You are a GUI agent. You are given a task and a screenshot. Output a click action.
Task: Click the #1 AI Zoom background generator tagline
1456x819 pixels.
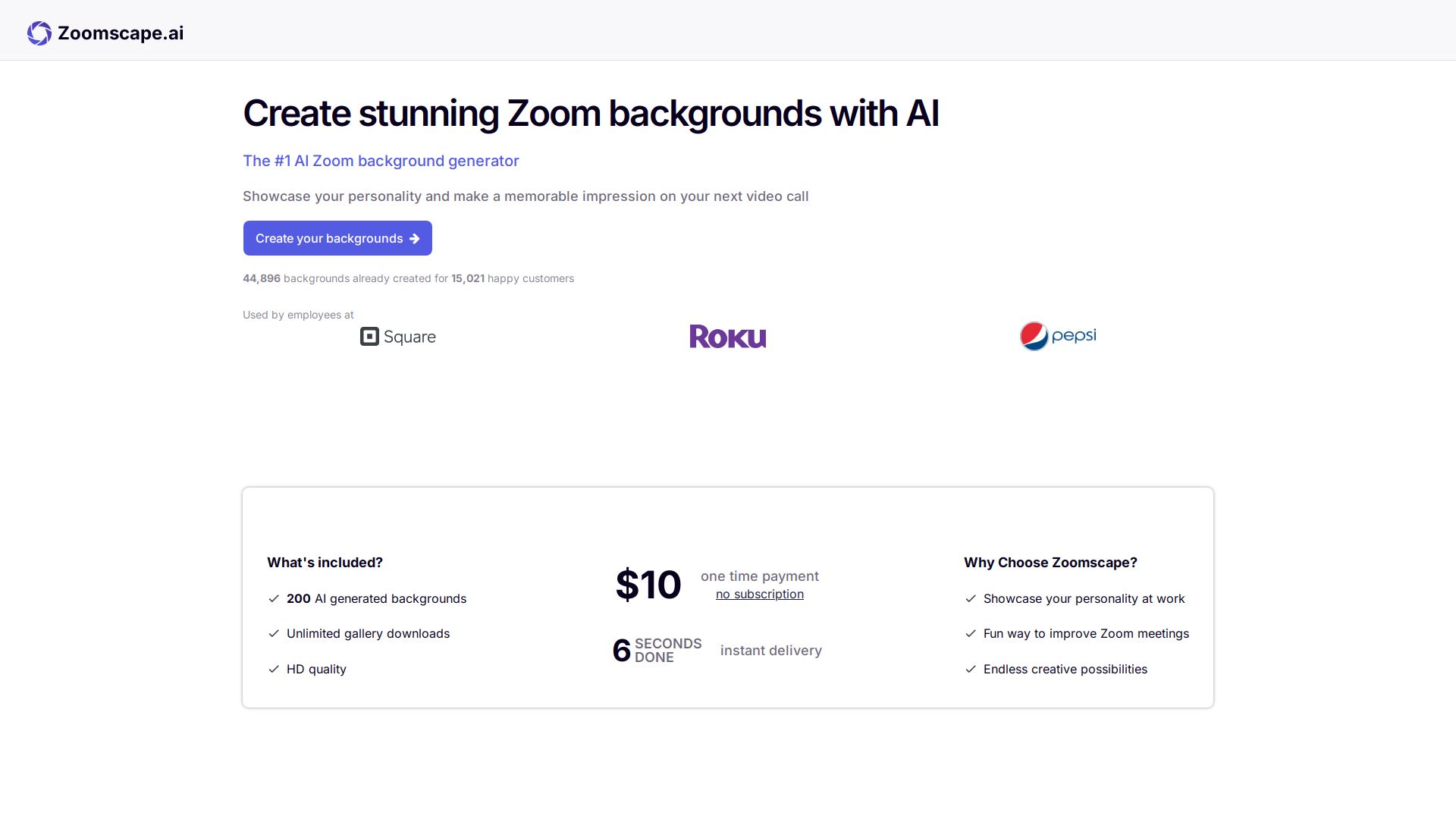[381, 161]
